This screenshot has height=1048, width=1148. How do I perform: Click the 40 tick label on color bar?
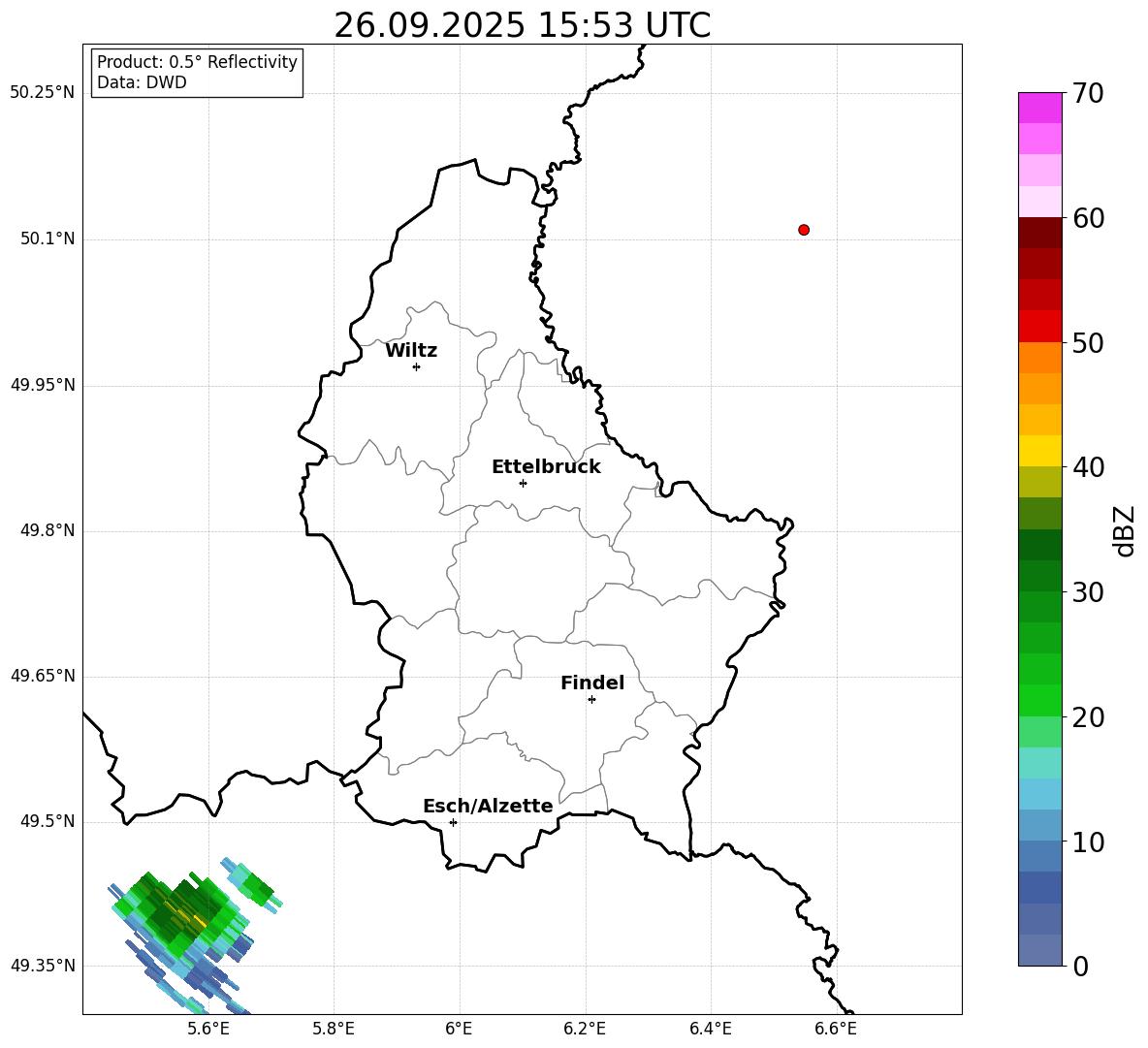tap(1088, 467)
